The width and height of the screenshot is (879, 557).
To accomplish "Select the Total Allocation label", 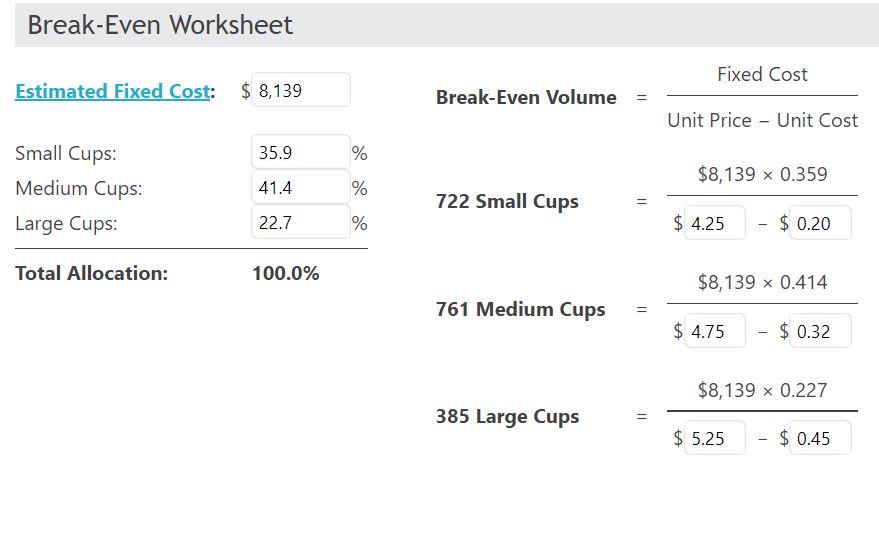I will pos(91,273).
